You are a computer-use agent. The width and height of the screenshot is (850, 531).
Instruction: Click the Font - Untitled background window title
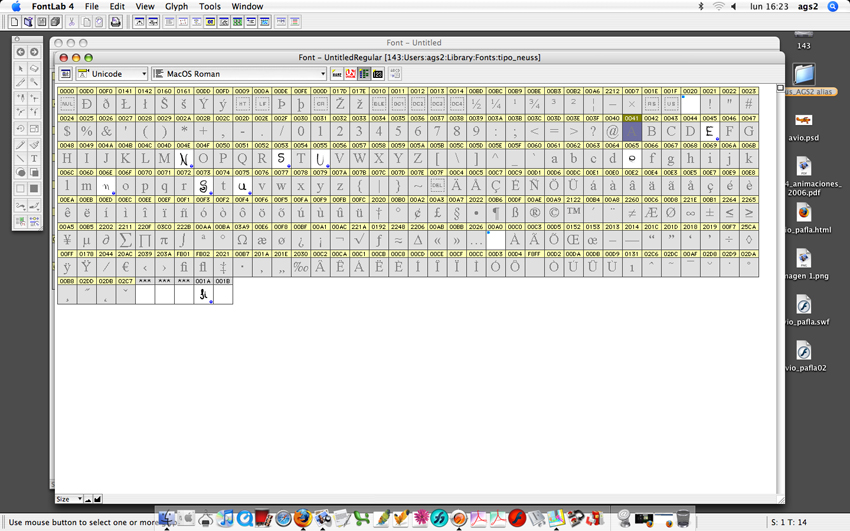coord(414,43)
